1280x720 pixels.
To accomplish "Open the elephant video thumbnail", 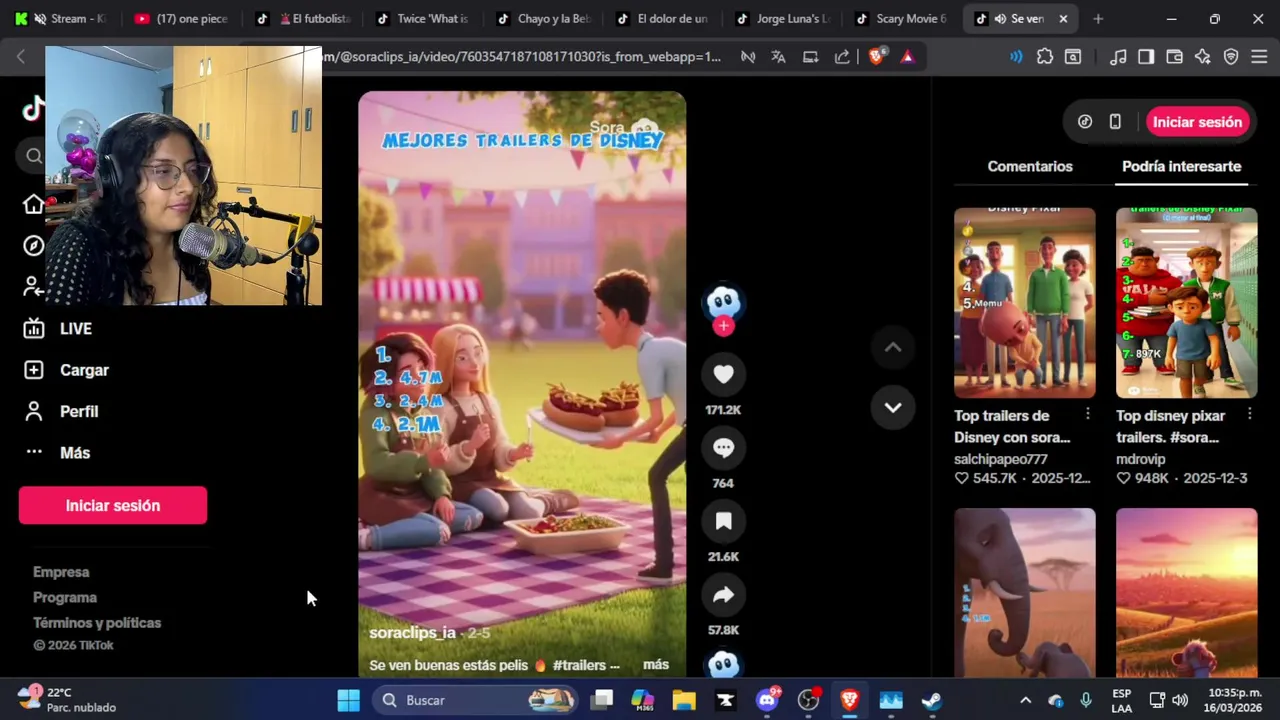I will pyautogui.click(x=1024, y=592).
